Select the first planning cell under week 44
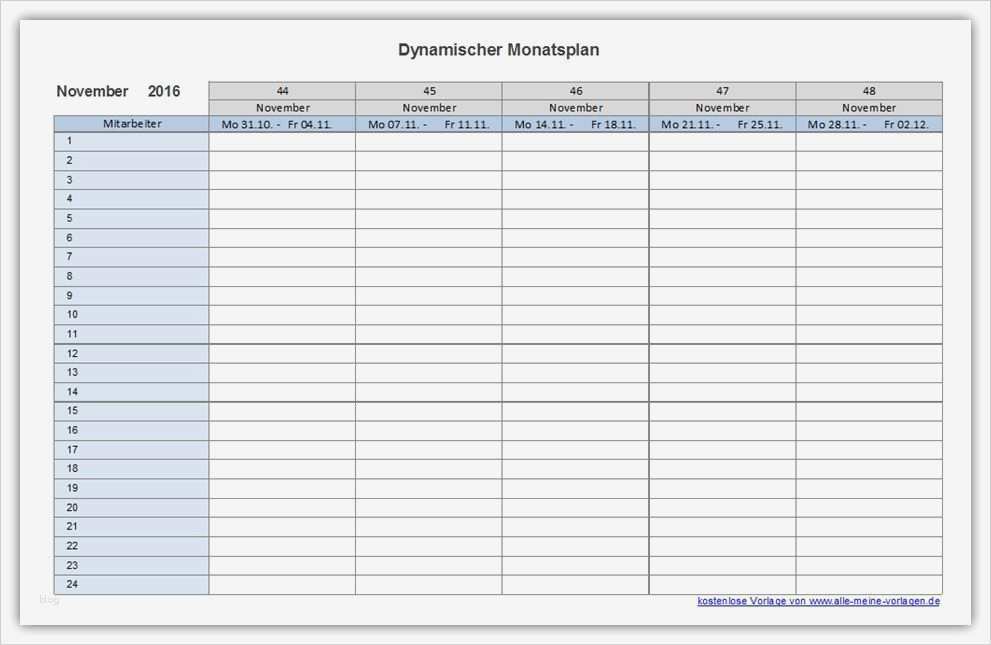 coord(281,141)
